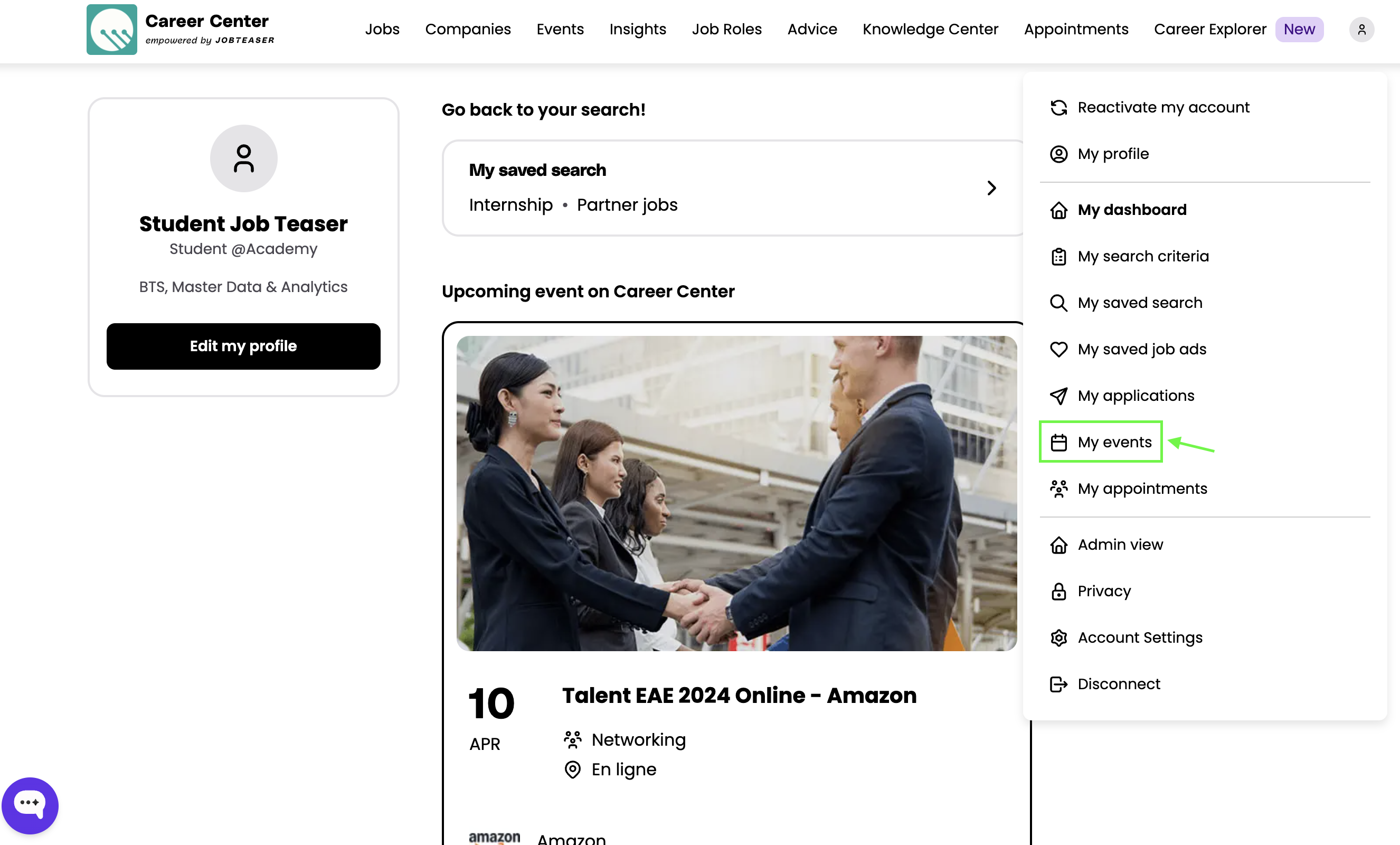The width and height of the screenshot is (1400, 845).
Task: Click the My events calendar icon
Action: (1058, 443)
